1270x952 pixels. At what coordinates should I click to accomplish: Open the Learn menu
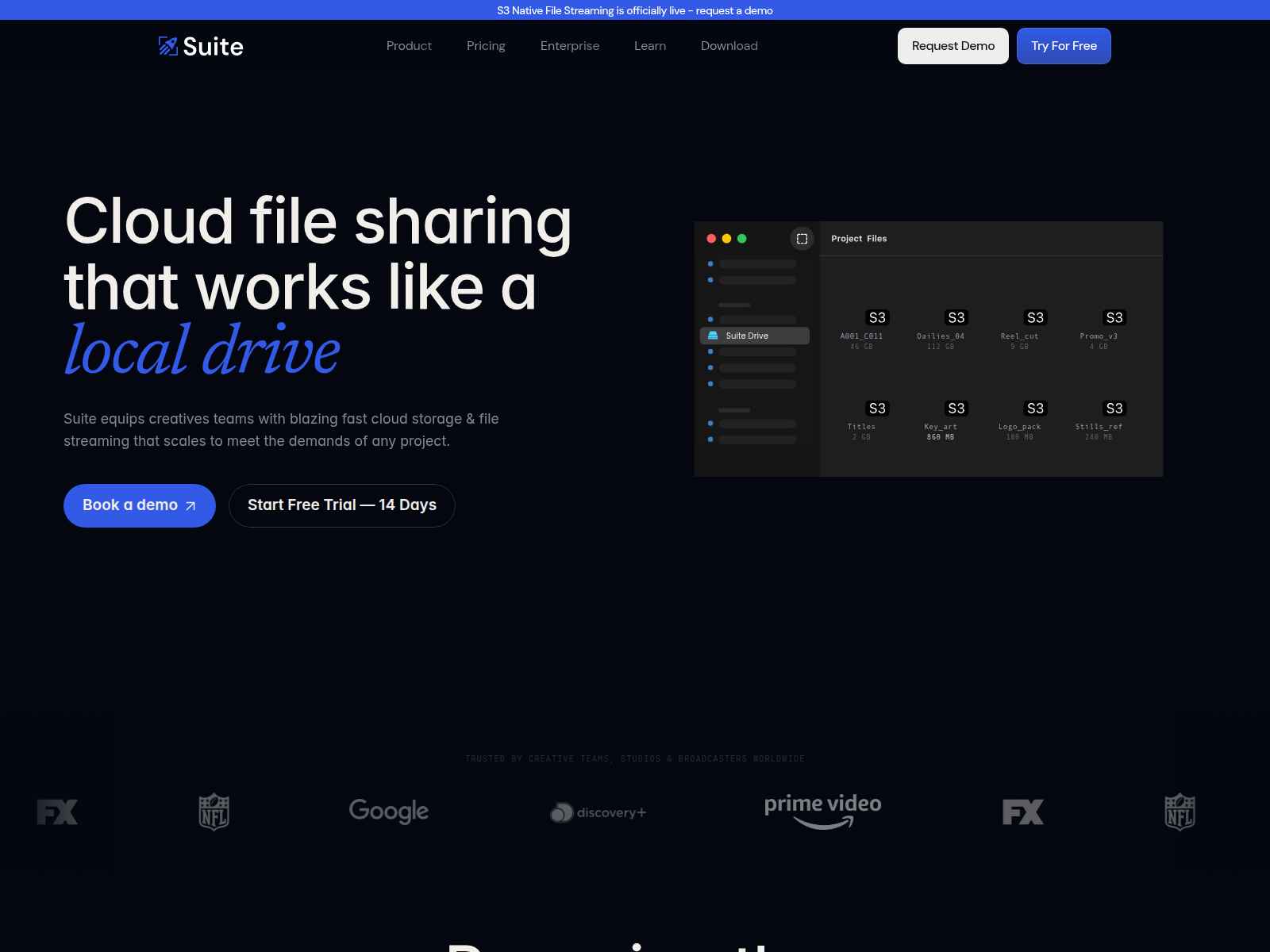(650, 46)
